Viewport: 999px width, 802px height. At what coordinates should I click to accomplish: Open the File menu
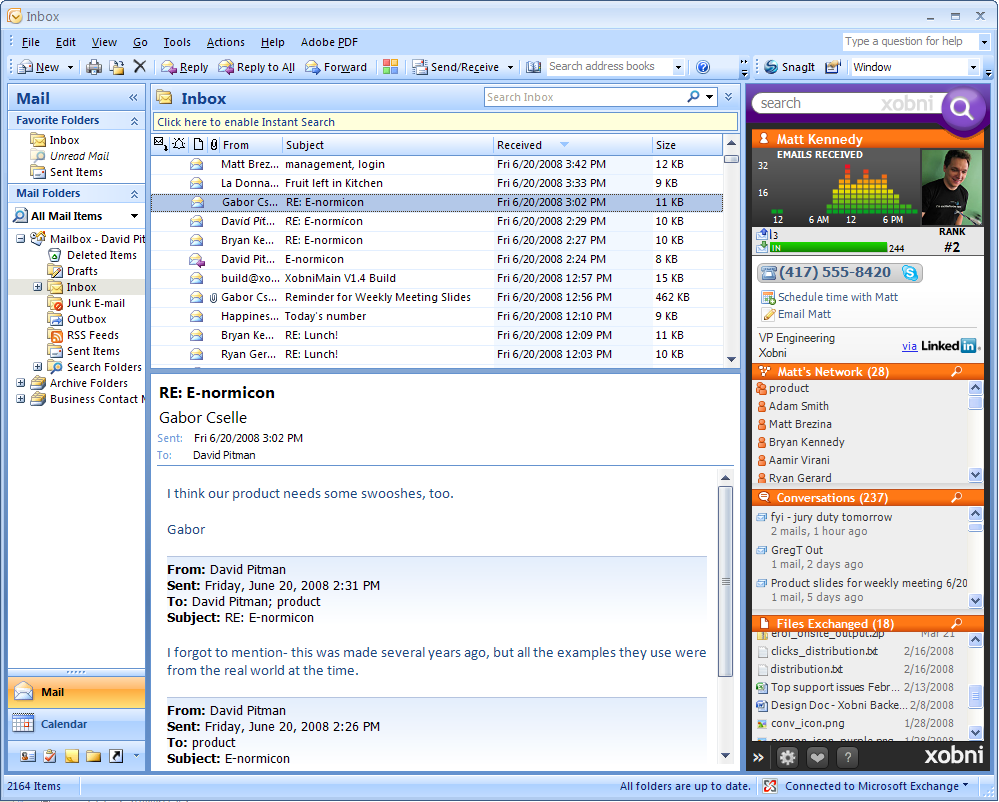[31, 42]
